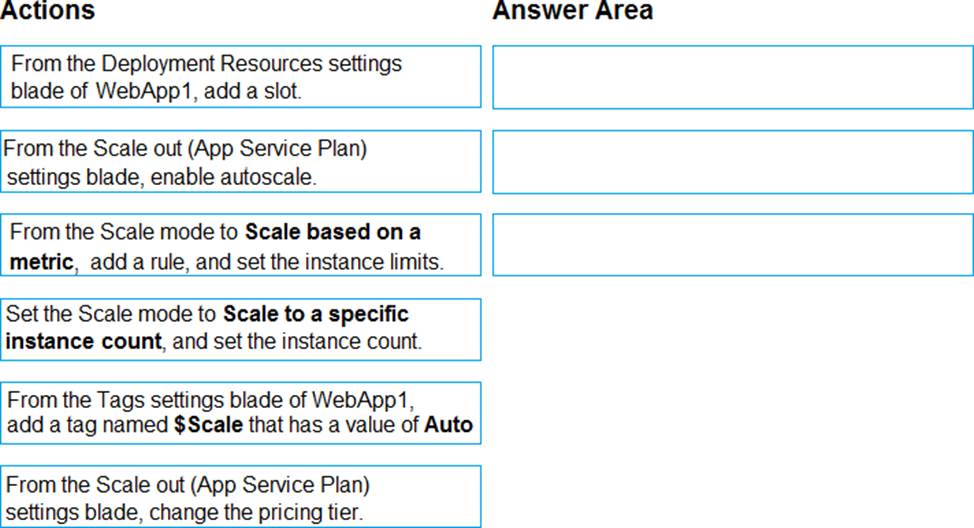Click the bold $Scale tag name
This screenshot has height=528, width=974.
(209, 425)
